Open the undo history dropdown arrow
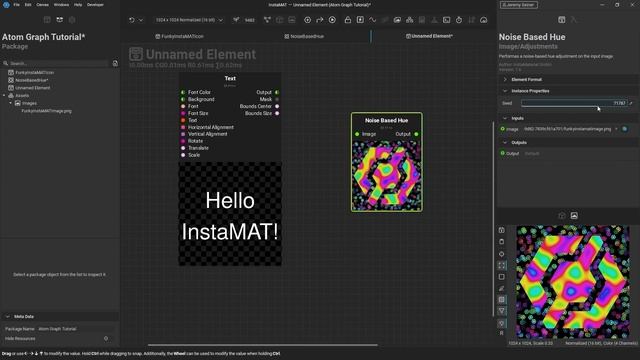Screen dimensions: 640x360 tap(141, 20)
